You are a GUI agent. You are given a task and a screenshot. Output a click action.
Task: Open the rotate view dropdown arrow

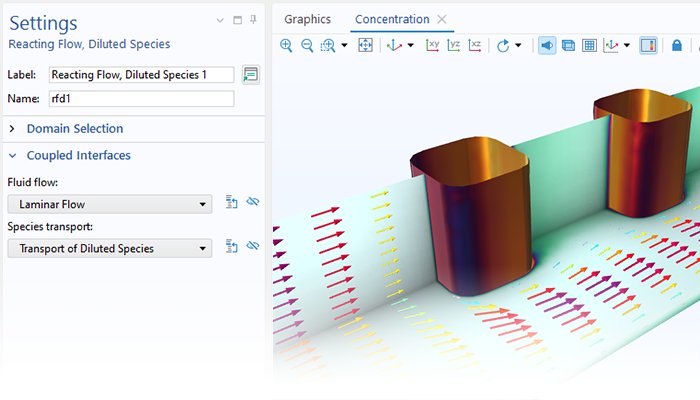pyautogui.click(x=518, y=45)
